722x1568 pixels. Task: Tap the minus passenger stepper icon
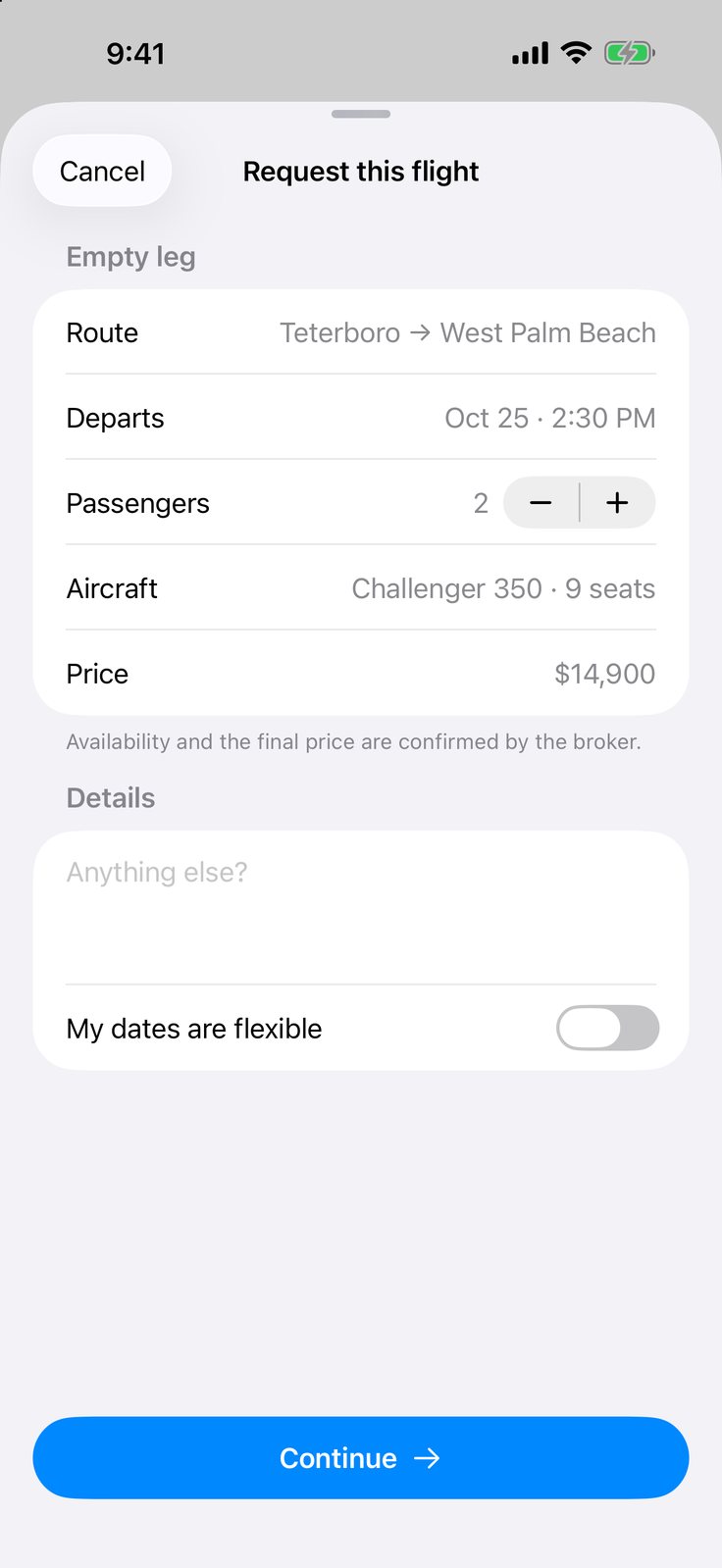[x=541, y=503]
